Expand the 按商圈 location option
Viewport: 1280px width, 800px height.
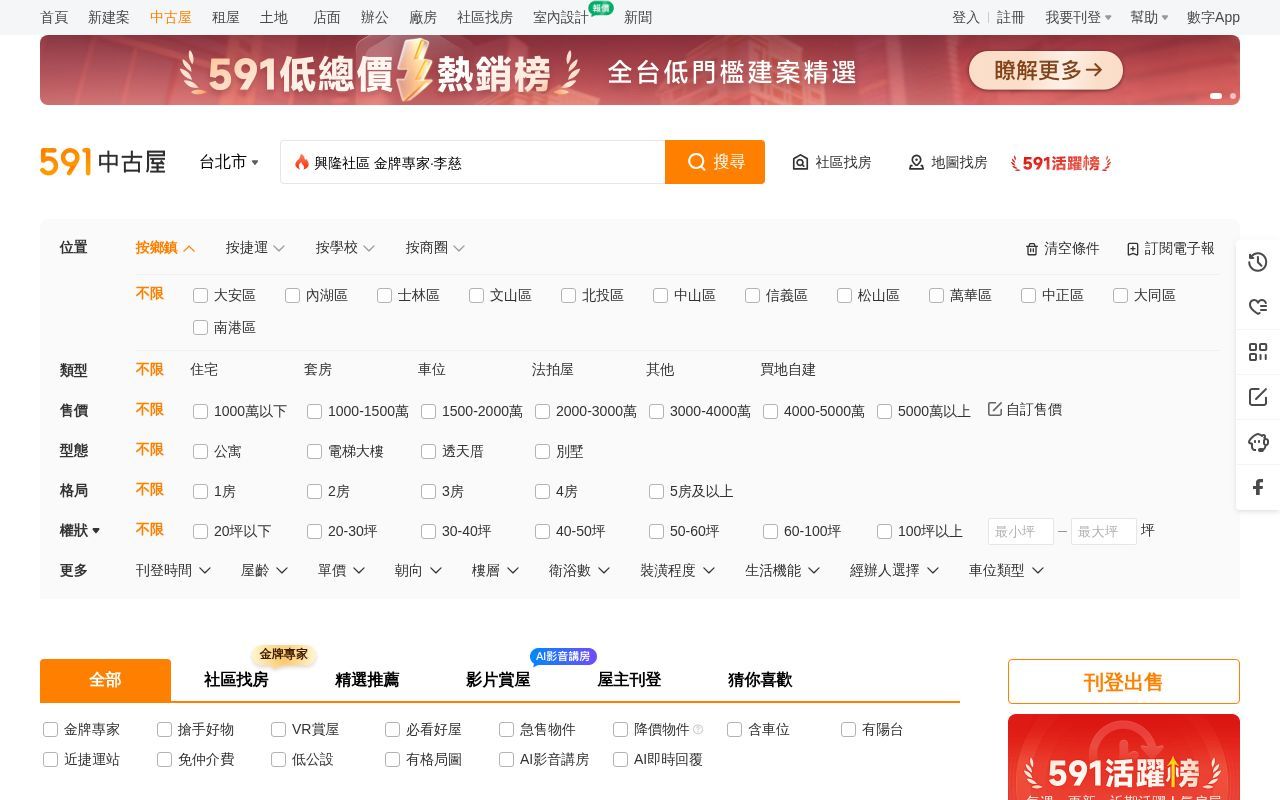(x=435, y=248)
